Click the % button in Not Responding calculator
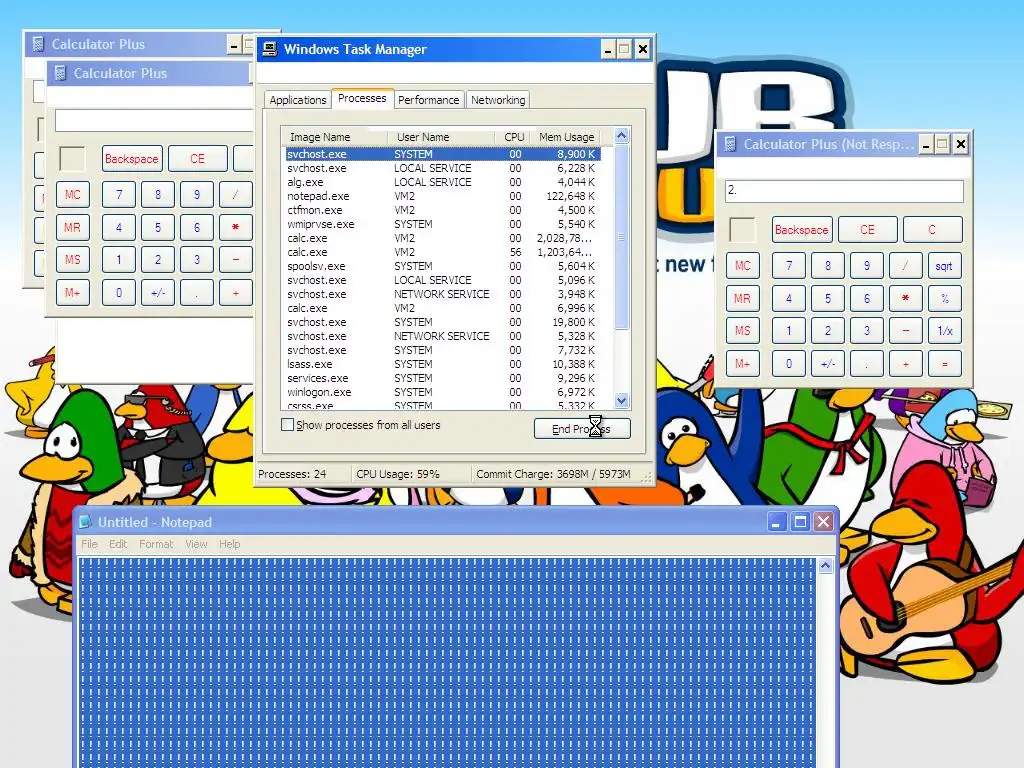1024x768 pixels. click(944, 298)
